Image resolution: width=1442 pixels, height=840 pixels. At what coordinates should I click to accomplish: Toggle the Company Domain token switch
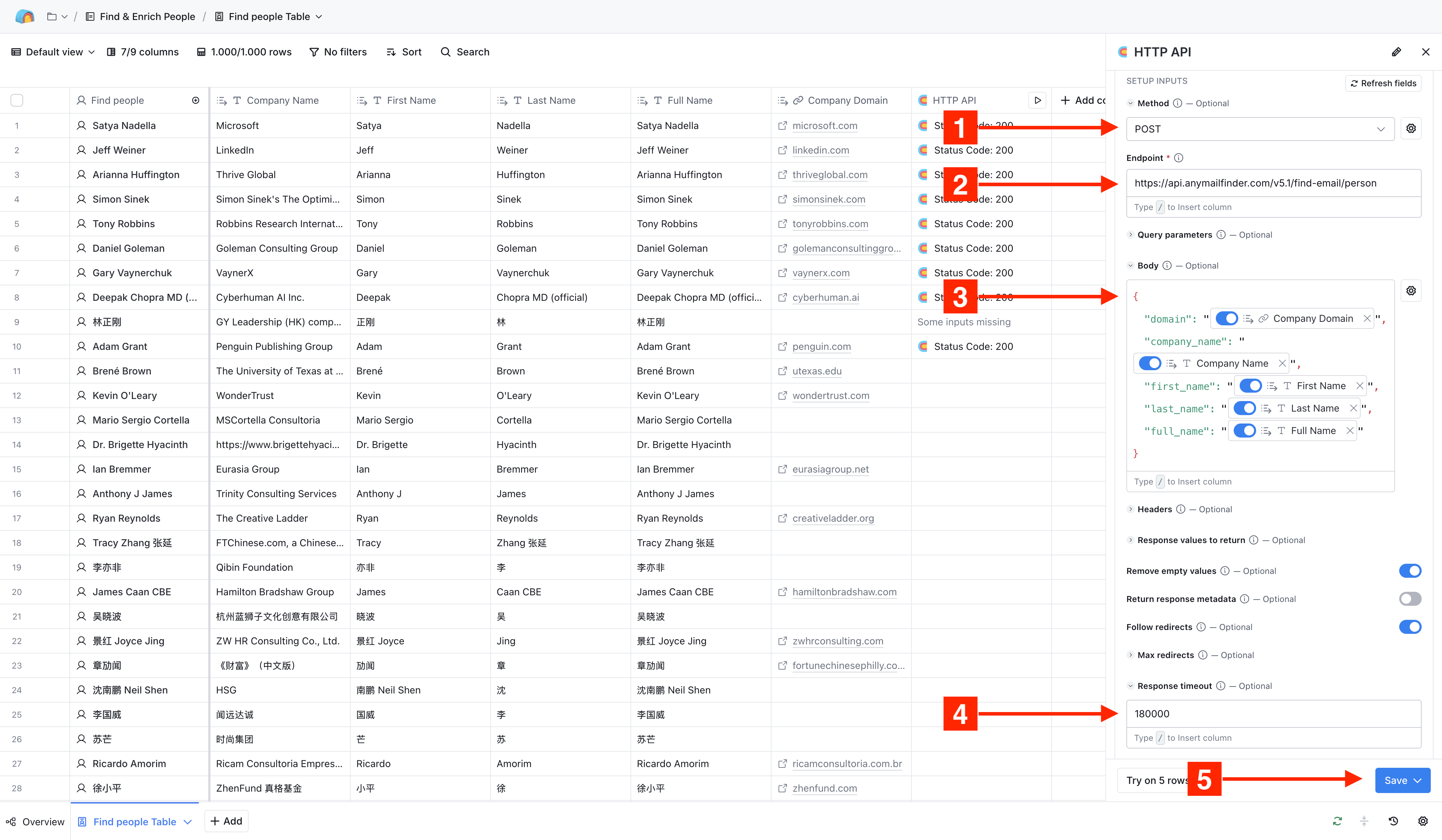[x=1226, y=319]
